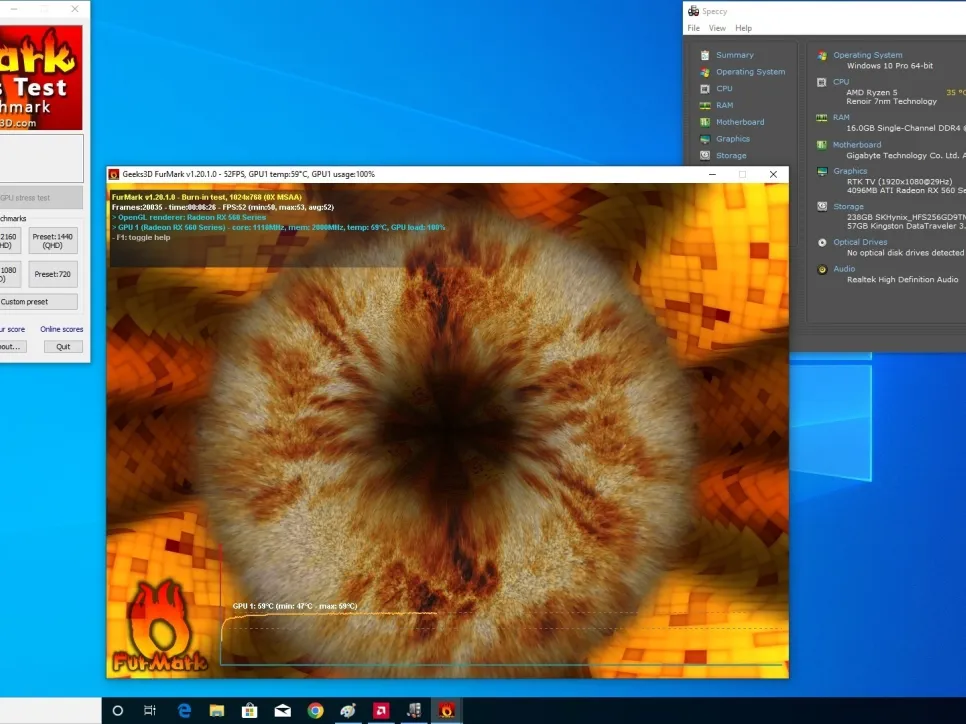Open the Optical Drives heading link in Speccy

[860, 242]
